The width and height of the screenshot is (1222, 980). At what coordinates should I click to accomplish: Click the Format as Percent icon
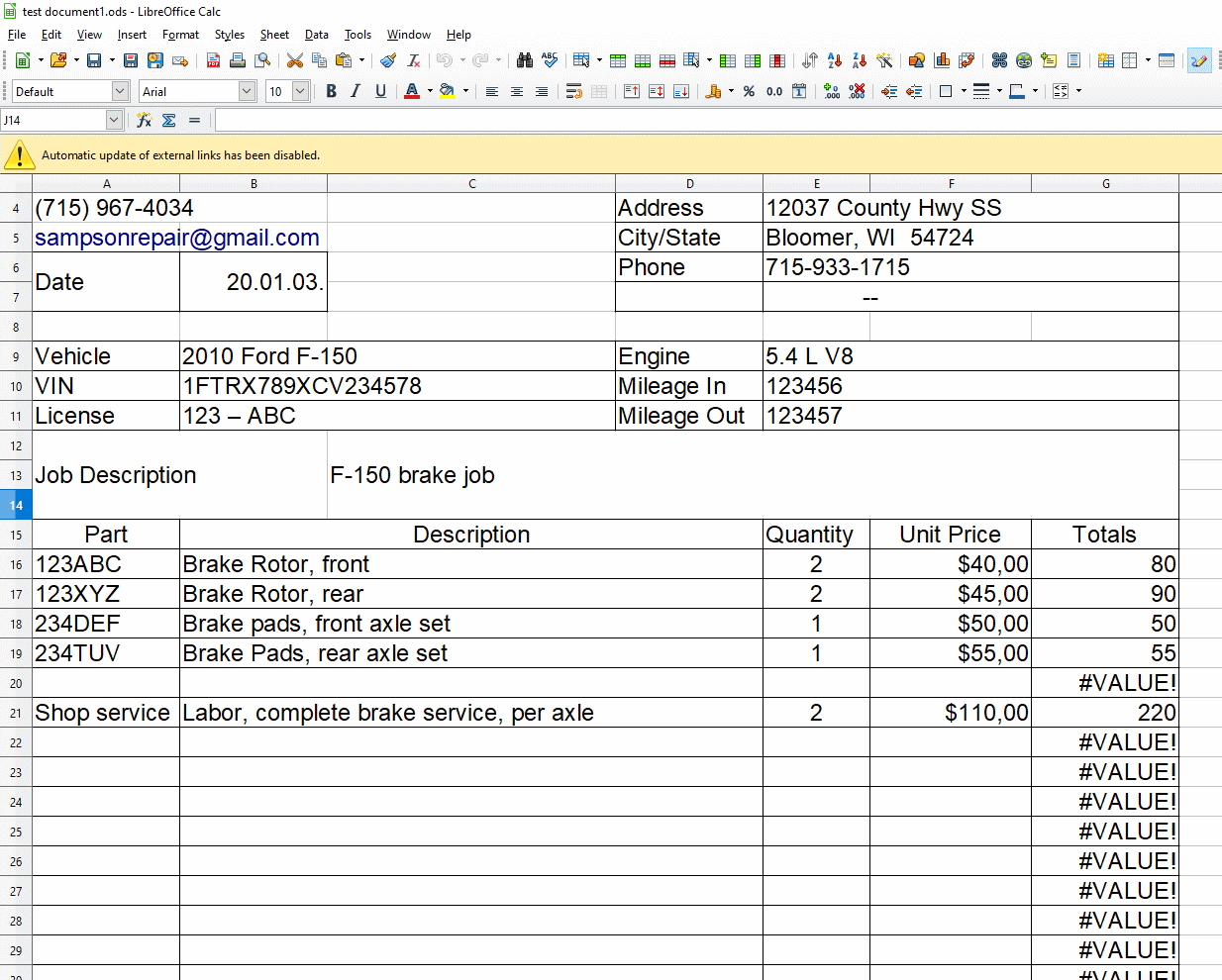click(749, 92)
